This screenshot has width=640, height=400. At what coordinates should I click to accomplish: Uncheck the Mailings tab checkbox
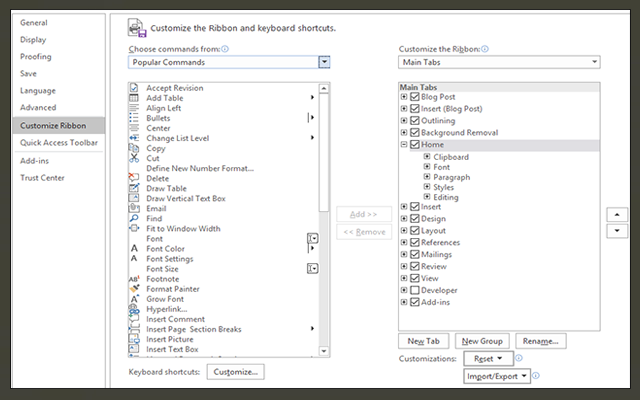414,254
